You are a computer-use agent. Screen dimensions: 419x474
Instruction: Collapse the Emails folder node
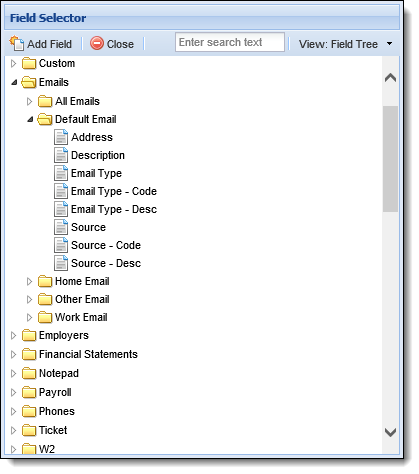(x=14, y=82)
